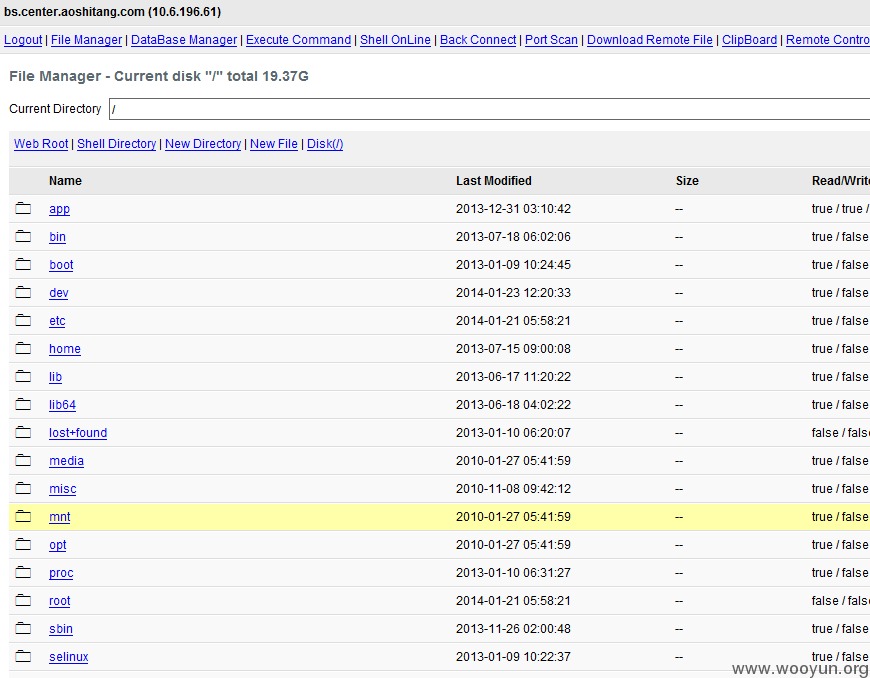This screenshot has height=678, width=870.
Task: Click the bs.center.aoshitang.com host title
Action: point(112,12)
